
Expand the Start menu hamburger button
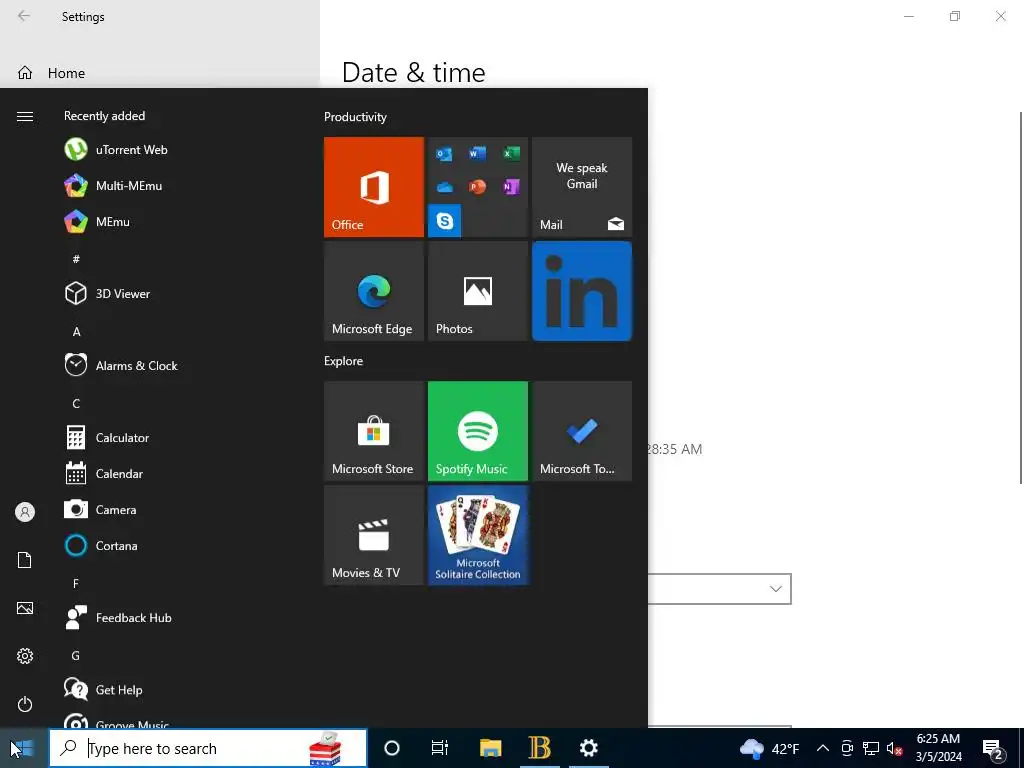pyautogui.click(x=25, y=116)
